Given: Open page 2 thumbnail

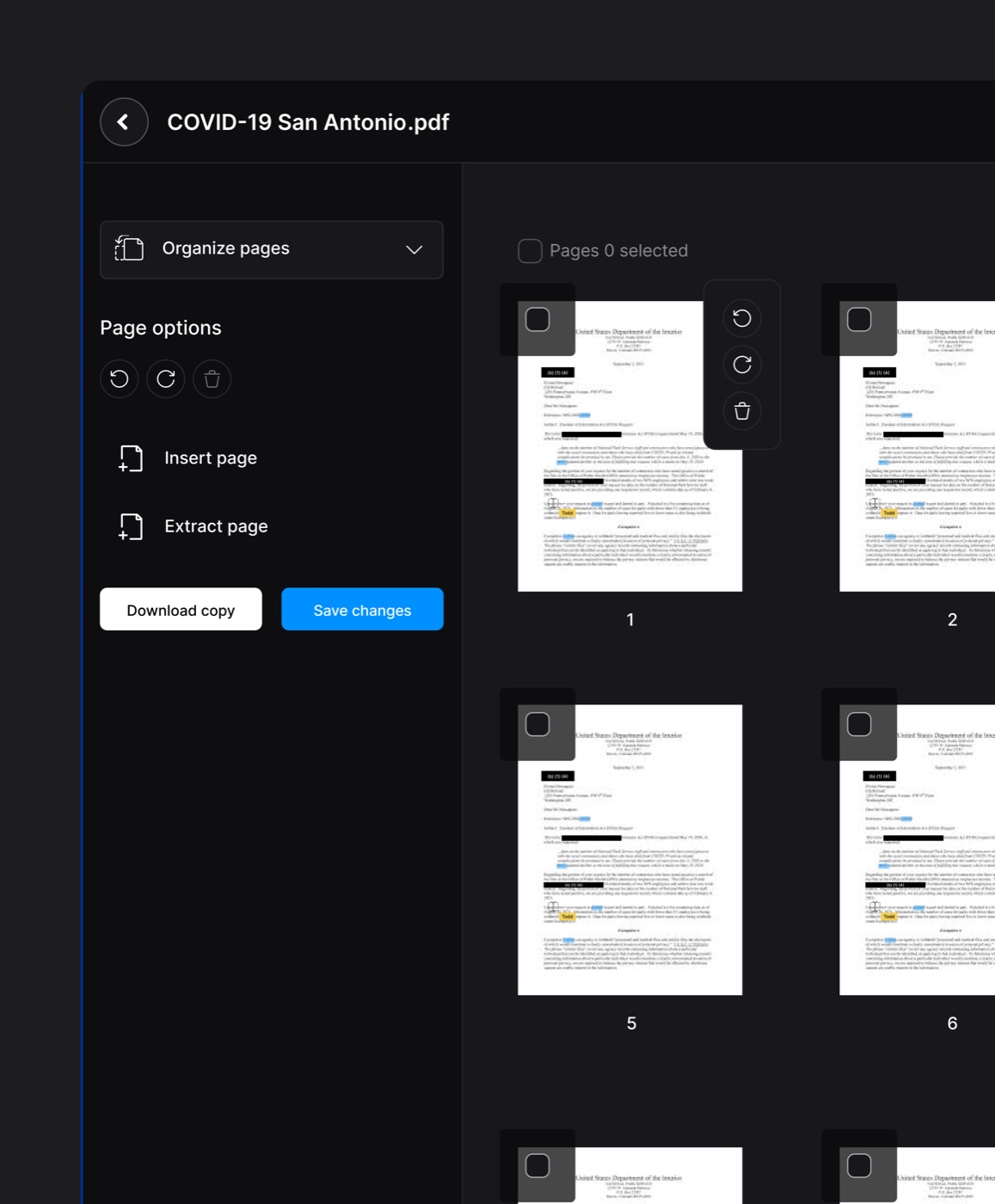Looking at the screenshot, I should pyautogui.click(x=917, y=446).
